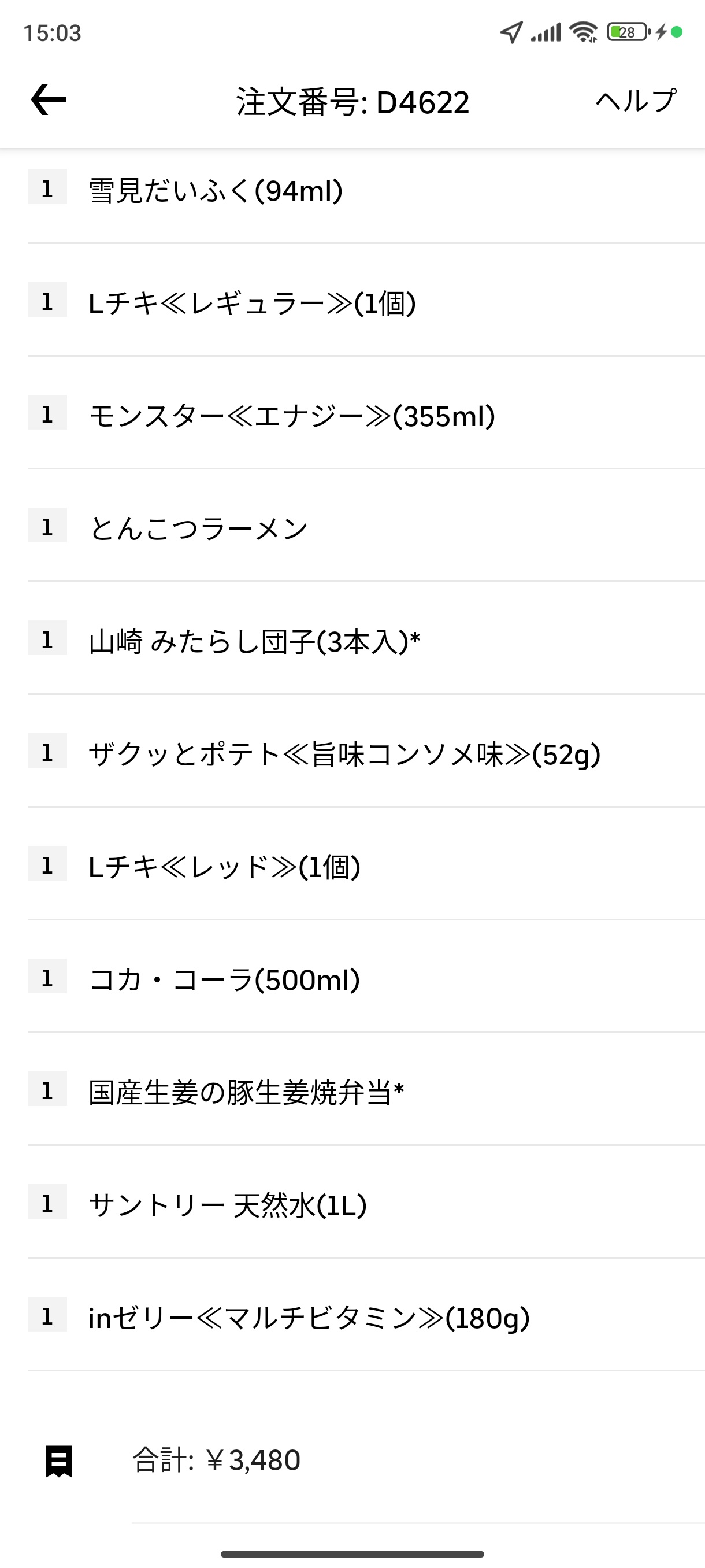Viewport: 705px width, 1568px height.
Task: Tap the location arrow status icon
Action: (511, 32)
